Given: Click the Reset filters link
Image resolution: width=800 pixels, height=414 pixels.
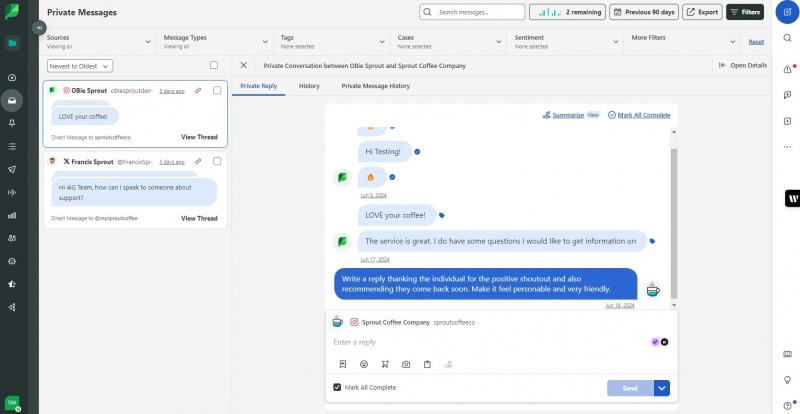Looking at the screenshot, I should point(756,42).
